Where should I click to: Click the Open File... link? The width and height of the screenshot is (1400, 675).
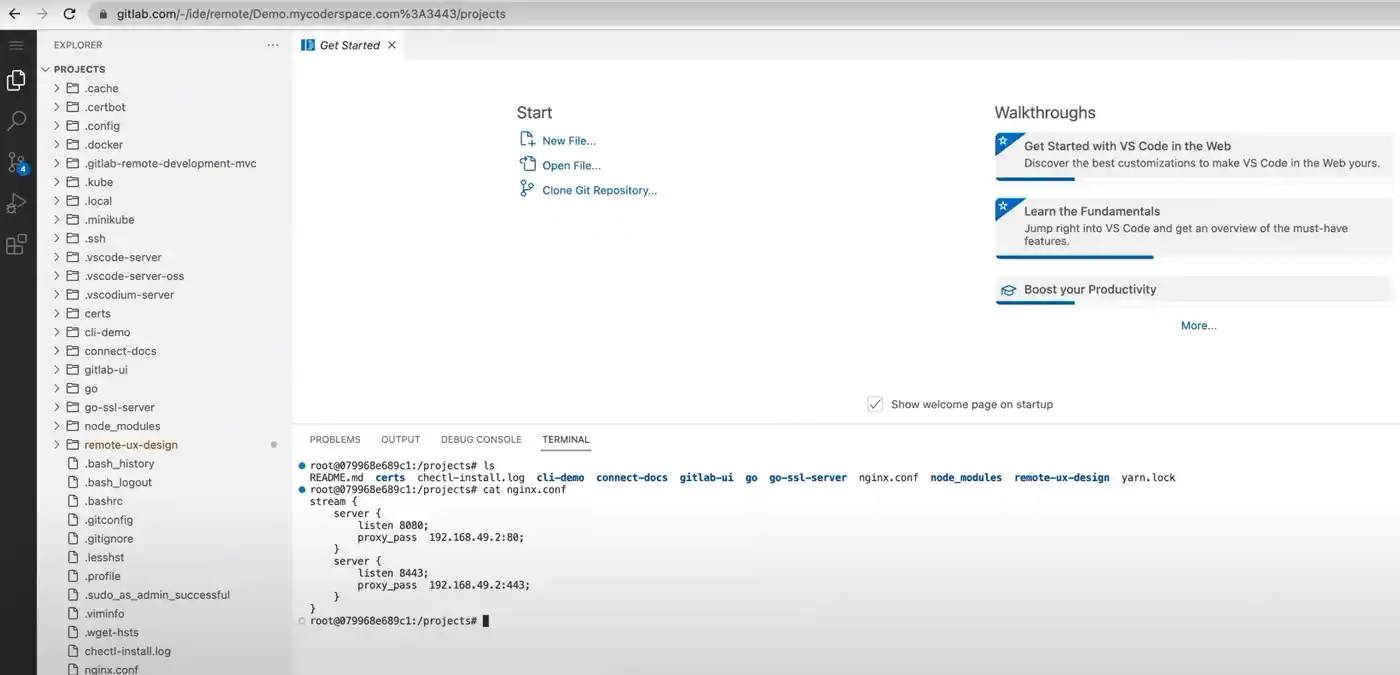572,165
